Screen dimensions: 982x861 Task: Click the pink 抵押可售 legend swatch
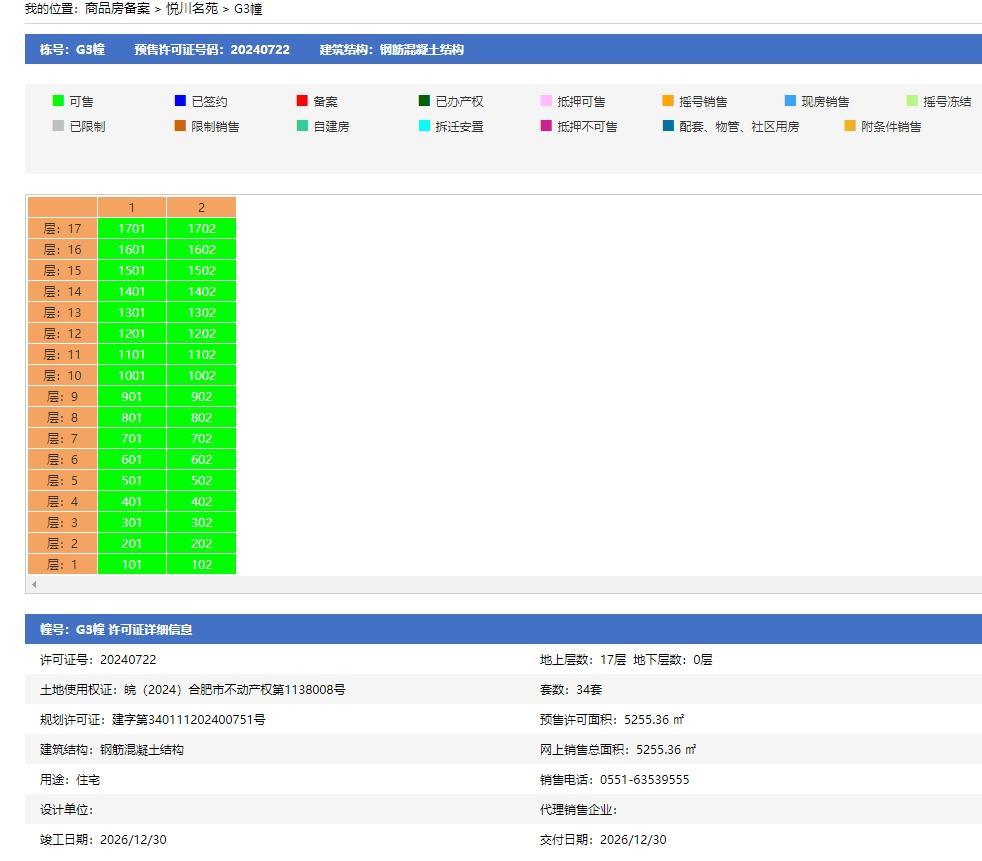(x=546, y=101)
